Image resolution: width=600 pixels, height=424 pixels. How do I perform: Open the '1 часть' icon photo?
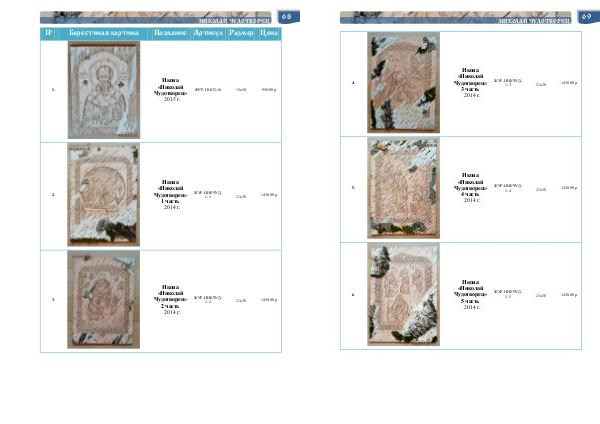pos(102,195)
